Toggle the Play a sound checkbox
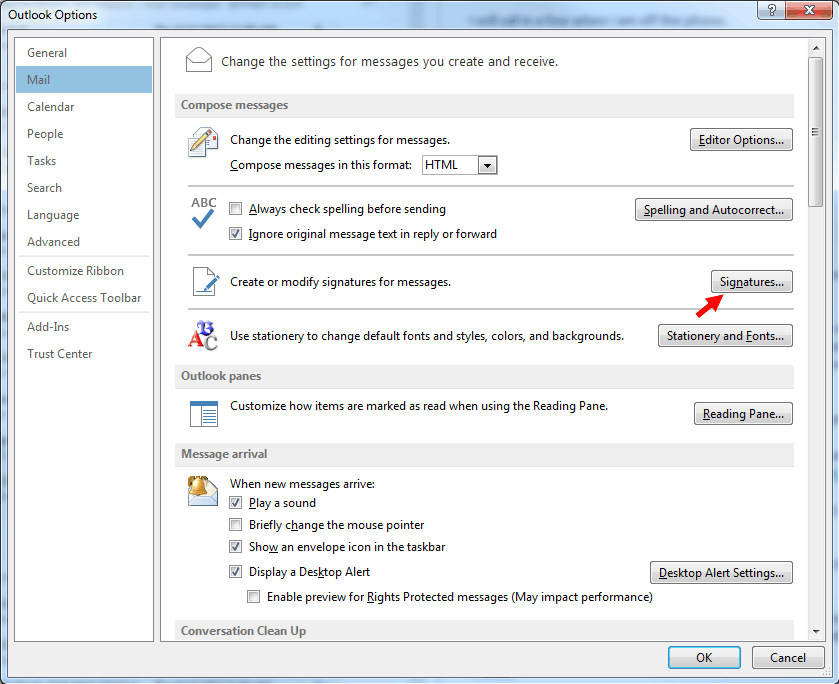The height and width of the screenshot is (684, 839). click(x=235, y=503)
